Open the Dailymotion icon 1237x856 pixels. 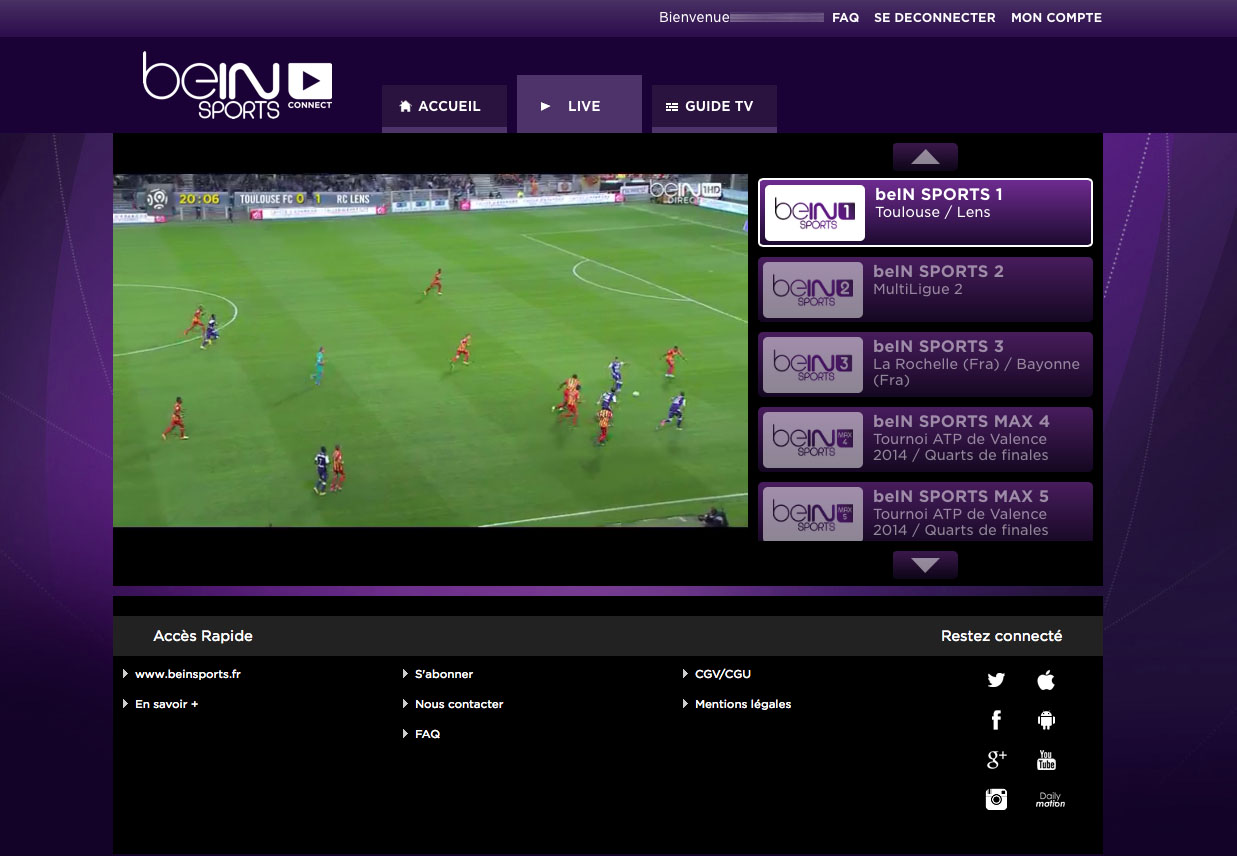tap(1049, 799)
